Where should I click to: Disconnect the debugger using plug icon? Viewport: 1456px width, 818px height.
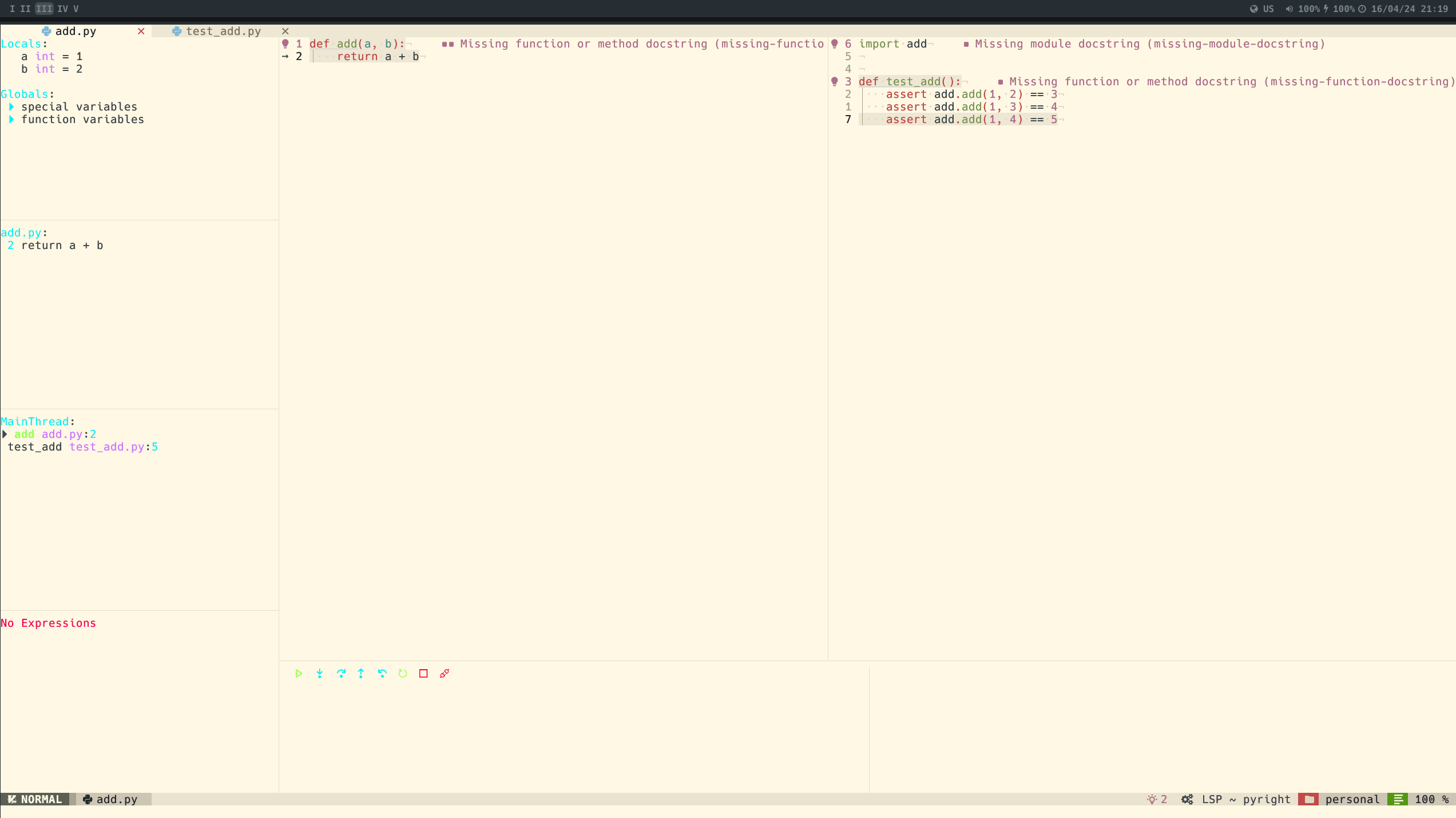point(445,673)
